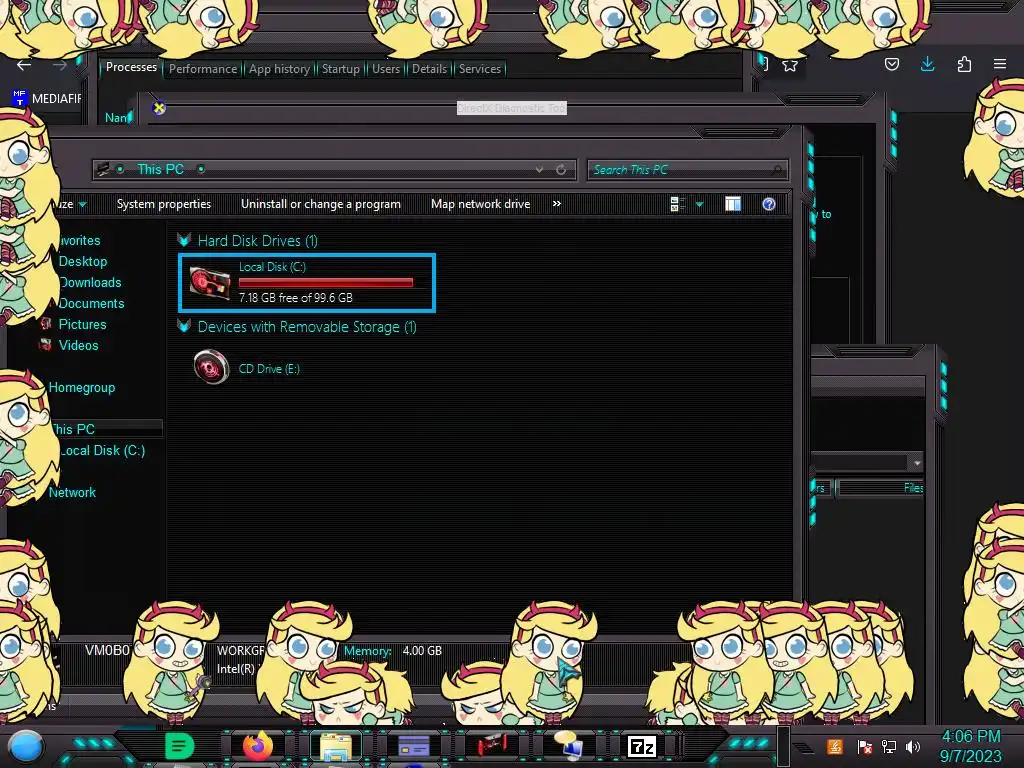Open Action Center flag tray icon
Screen dimensions: 1024x768
864,746
